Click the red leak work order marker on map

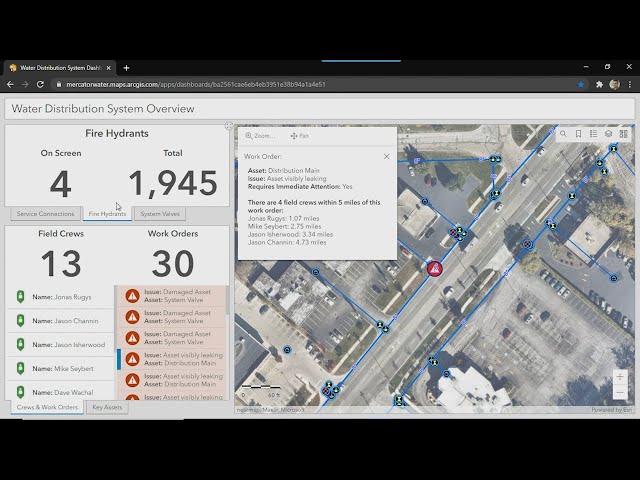coord(435,269)
